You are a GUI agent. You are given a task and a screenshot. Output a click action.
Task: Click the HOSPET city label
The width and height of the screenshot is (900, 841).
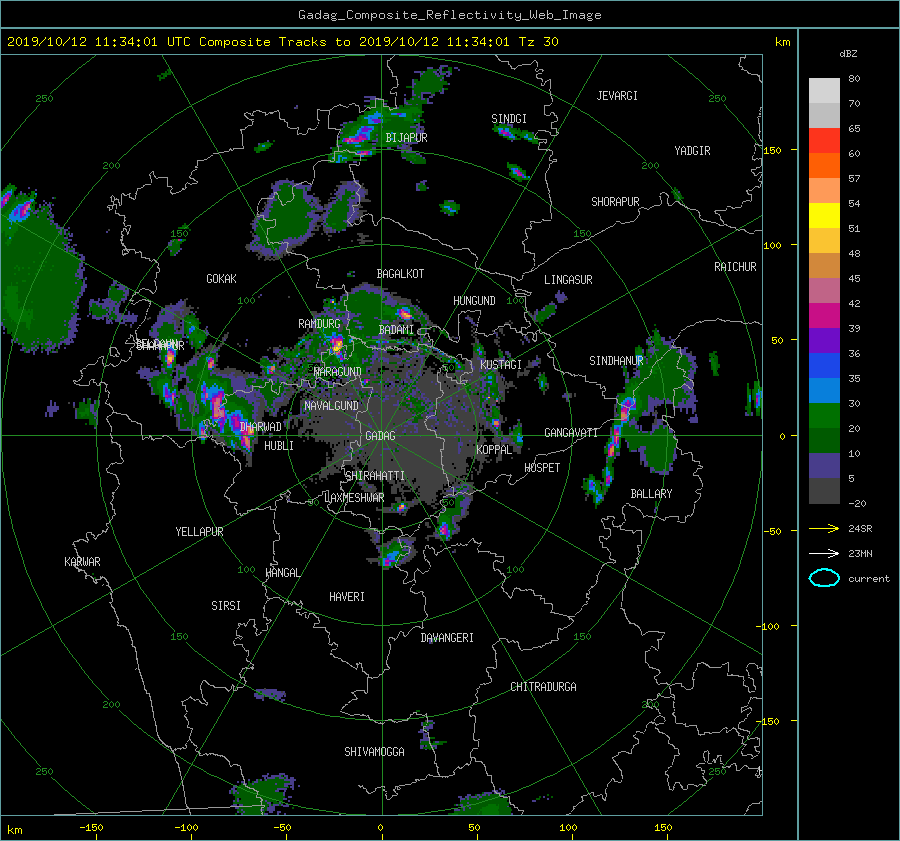pos(542,468)
